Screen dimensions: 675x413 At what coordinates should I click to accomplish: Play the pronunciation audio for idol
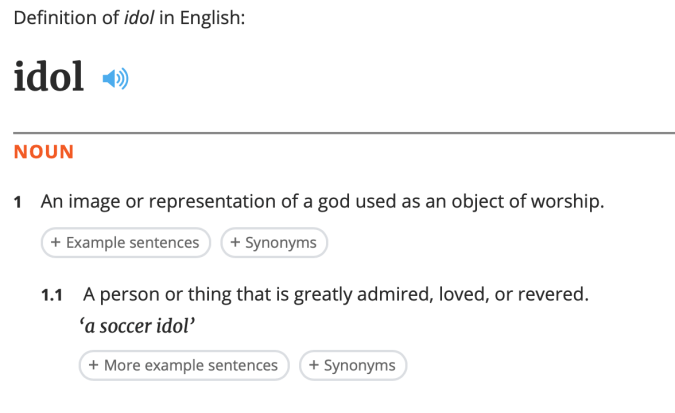[116, 79]
